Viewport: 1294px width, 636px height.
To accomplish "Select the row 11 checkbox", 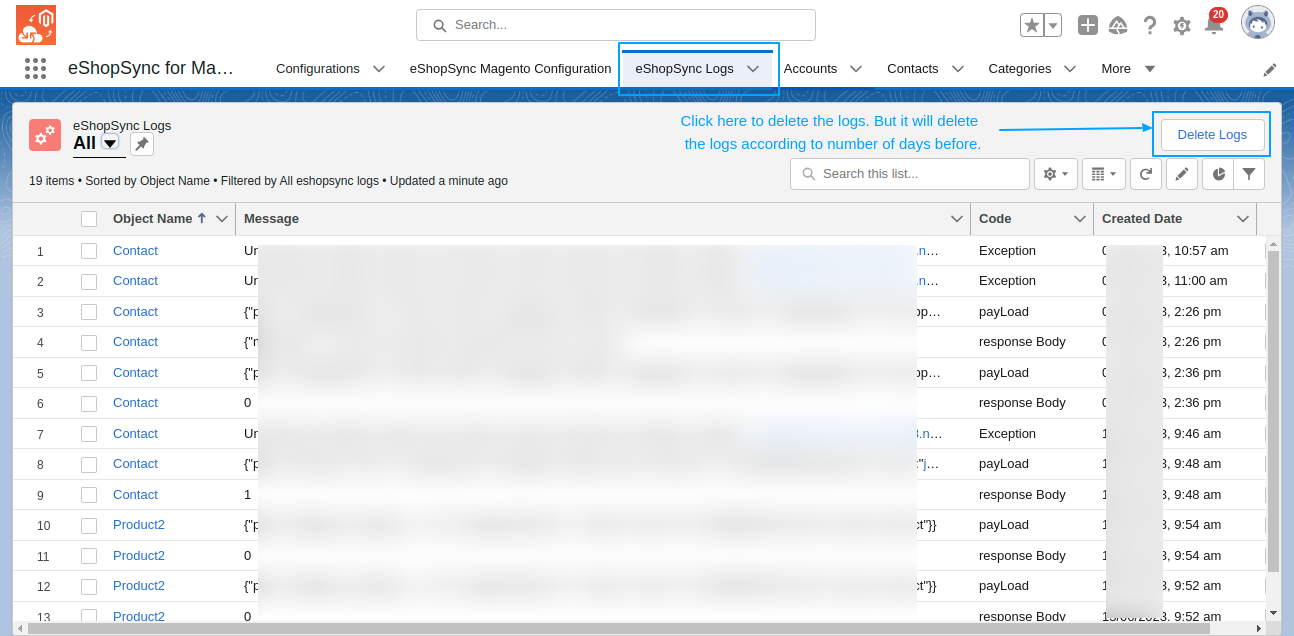I will click(89, 556).
